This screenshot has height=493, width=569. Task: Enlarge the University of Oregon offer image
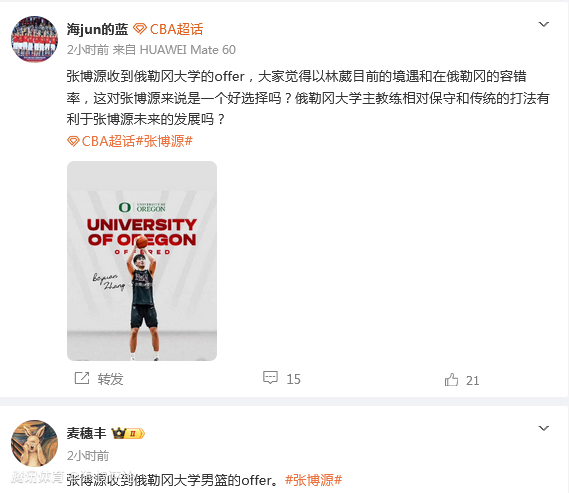click(142, 261)
